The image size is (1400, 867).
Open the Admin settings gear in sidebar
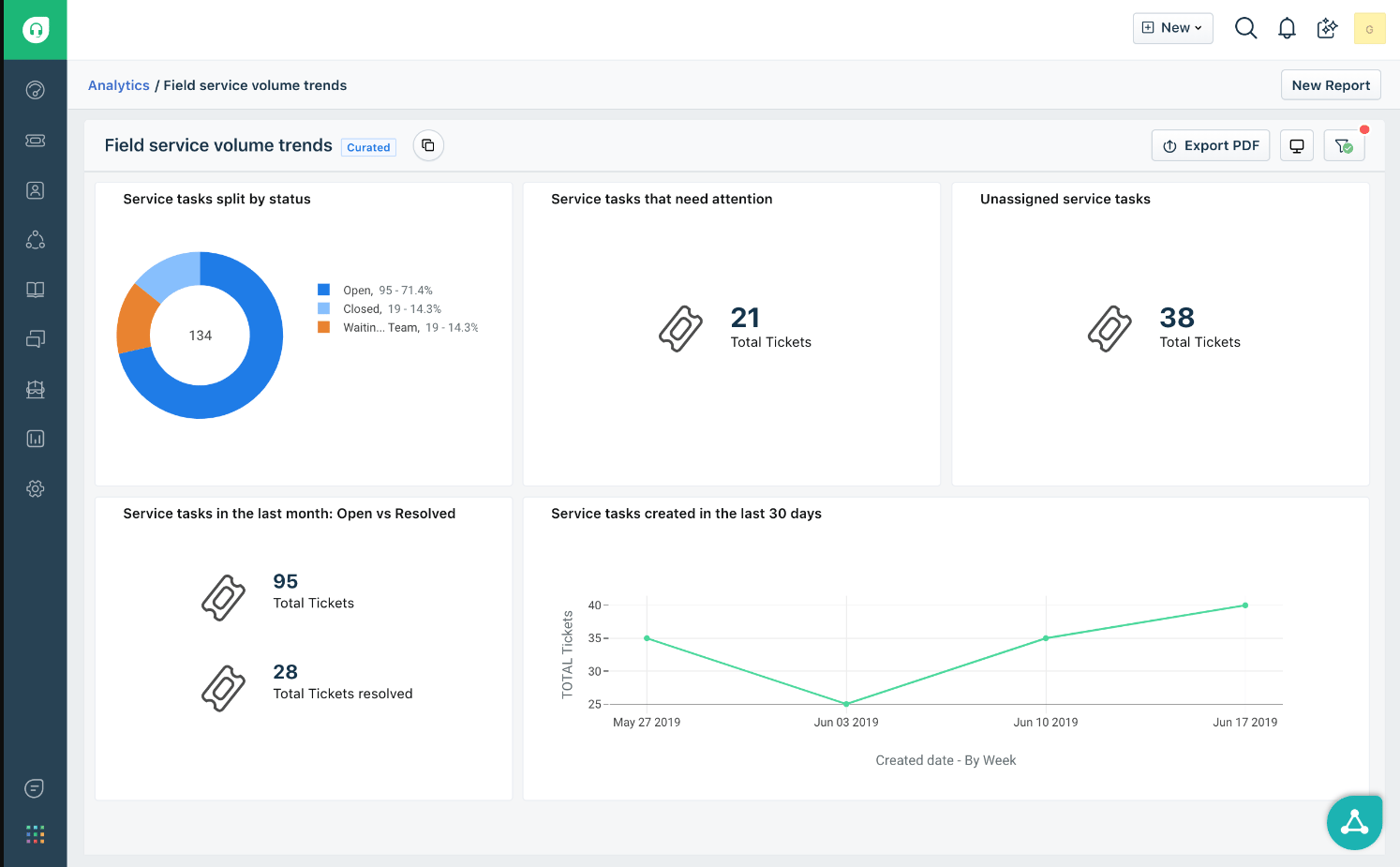35,488
